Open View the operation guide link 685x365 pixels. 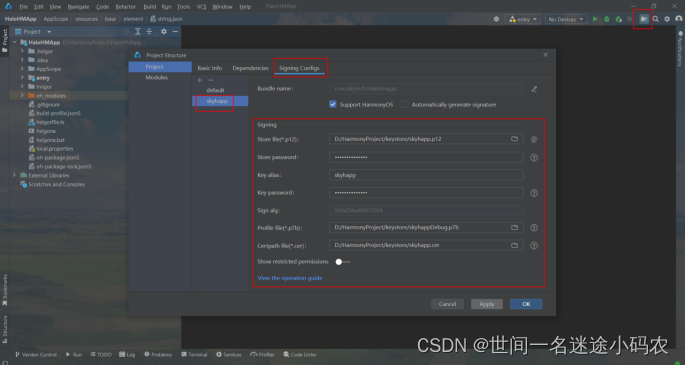(x=290, y=278)
